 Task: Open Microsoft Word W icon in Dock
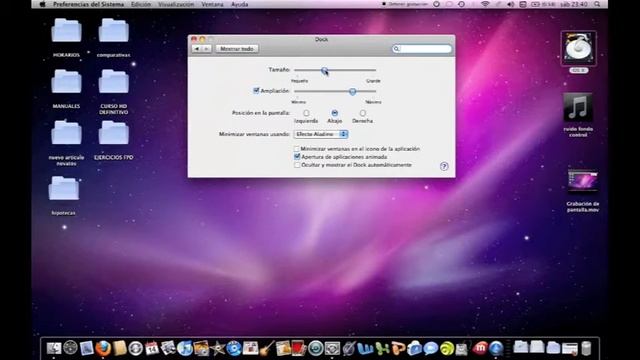[x=365, y=348]
